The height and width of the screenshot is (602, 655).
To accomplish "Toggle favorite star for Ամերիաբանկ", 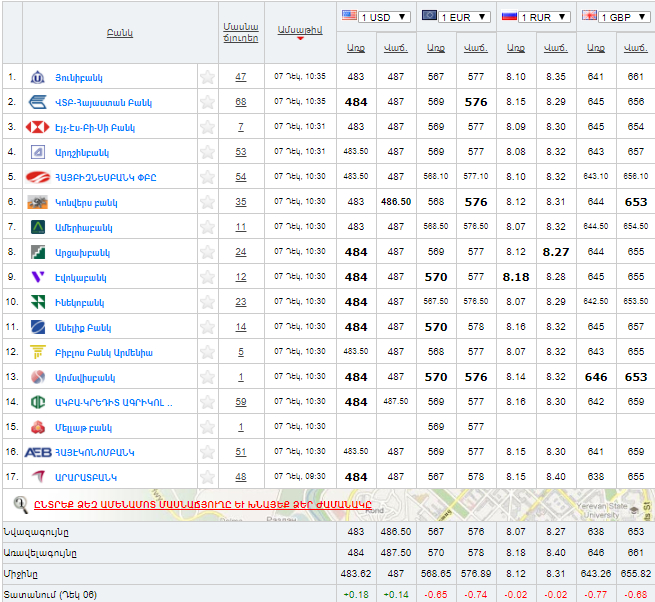I will (x=207, y=227).
